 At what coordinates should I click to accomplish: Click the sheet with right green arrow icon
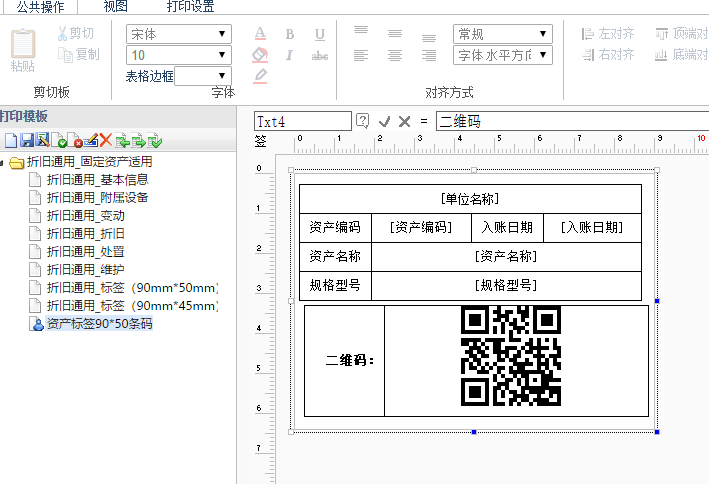tap(139, 141)
